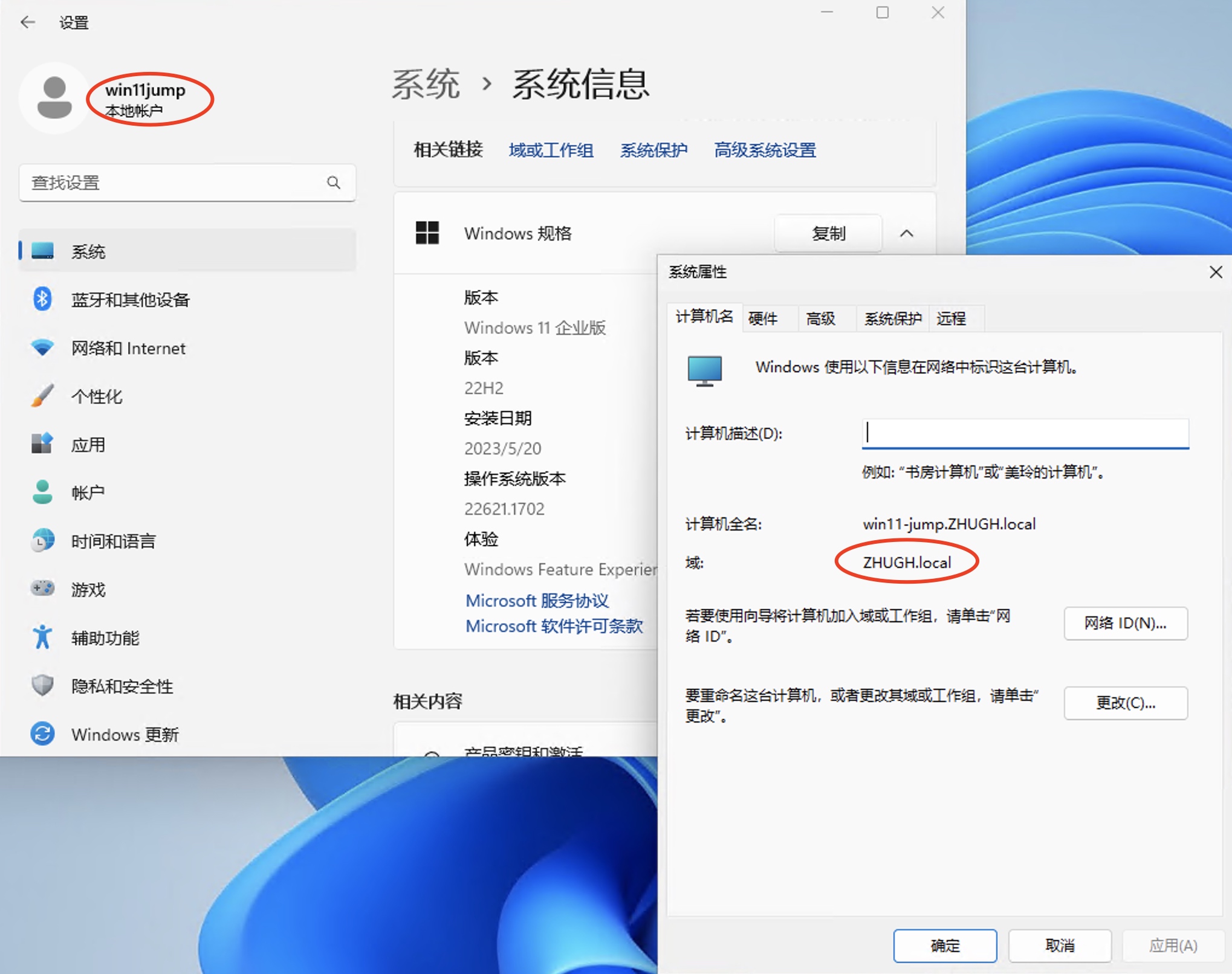Click the 系统 breadcrumb
The image size is (1232, 974).
426,84
